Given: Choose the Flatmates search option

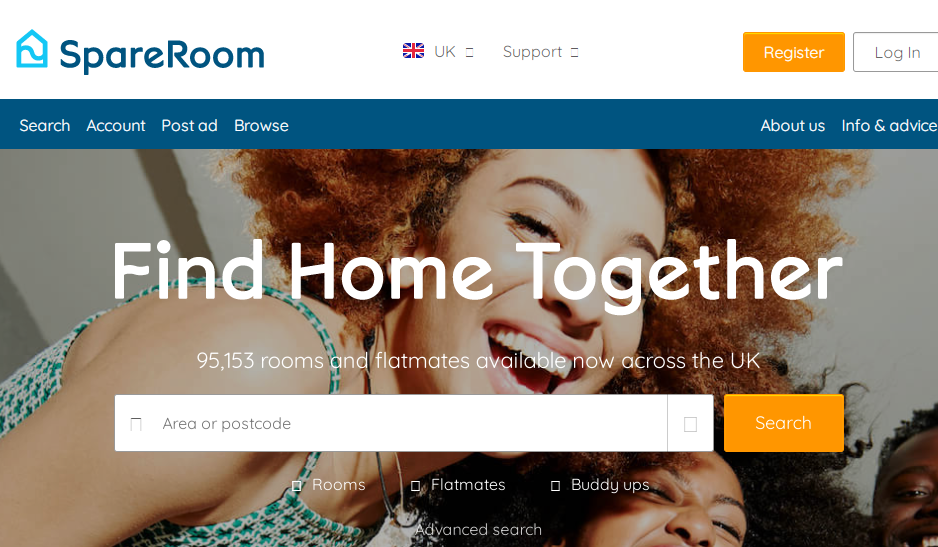Looking at the screenshot, I should 468,485.
